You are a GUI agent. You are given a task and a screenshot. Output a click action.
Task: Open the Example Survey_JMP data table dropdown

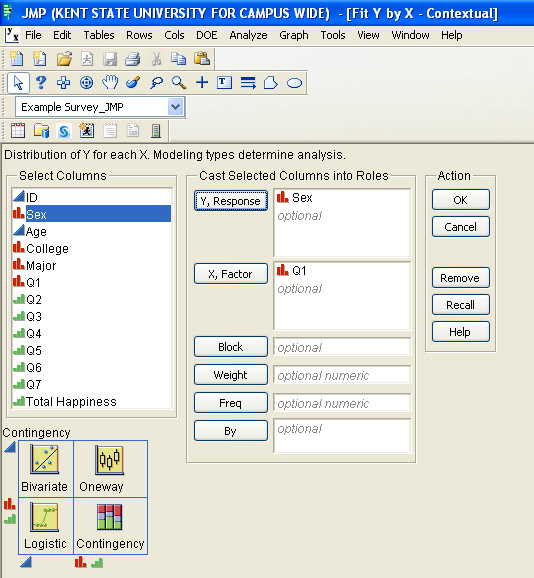[175, 107]
